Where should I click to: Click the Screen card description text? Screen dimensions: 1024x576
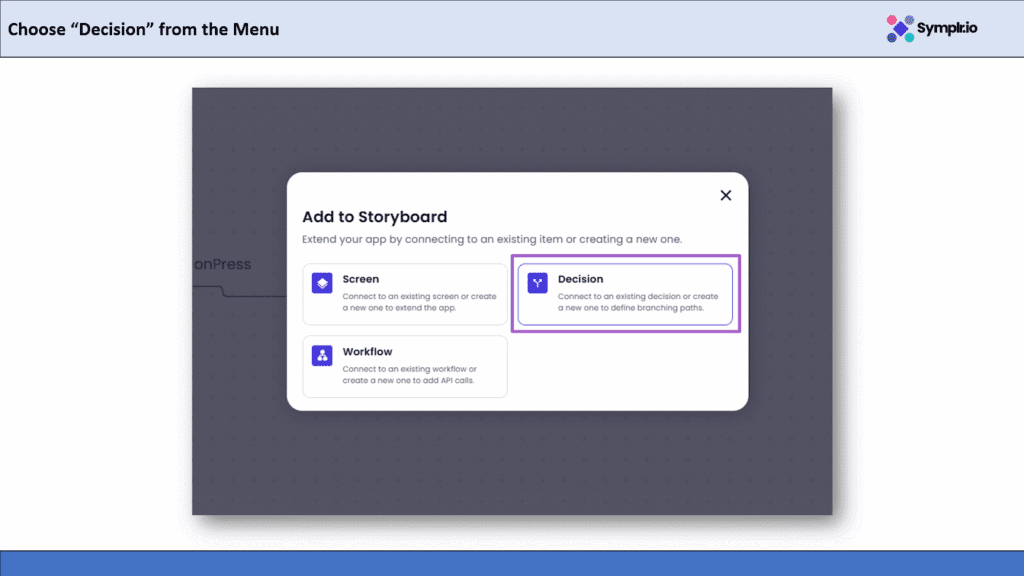[418, 302]
